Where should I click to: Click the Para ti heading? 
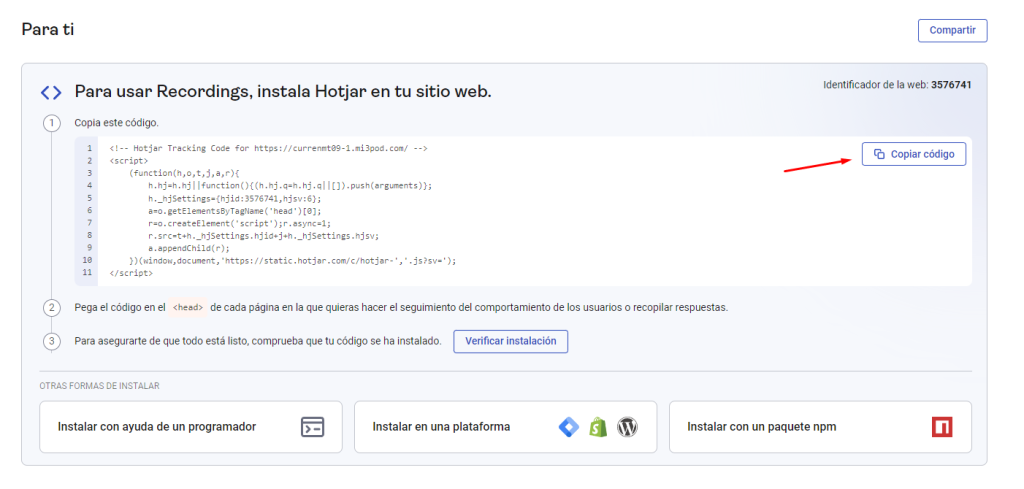pyautogui.click(x=48, y=29)
